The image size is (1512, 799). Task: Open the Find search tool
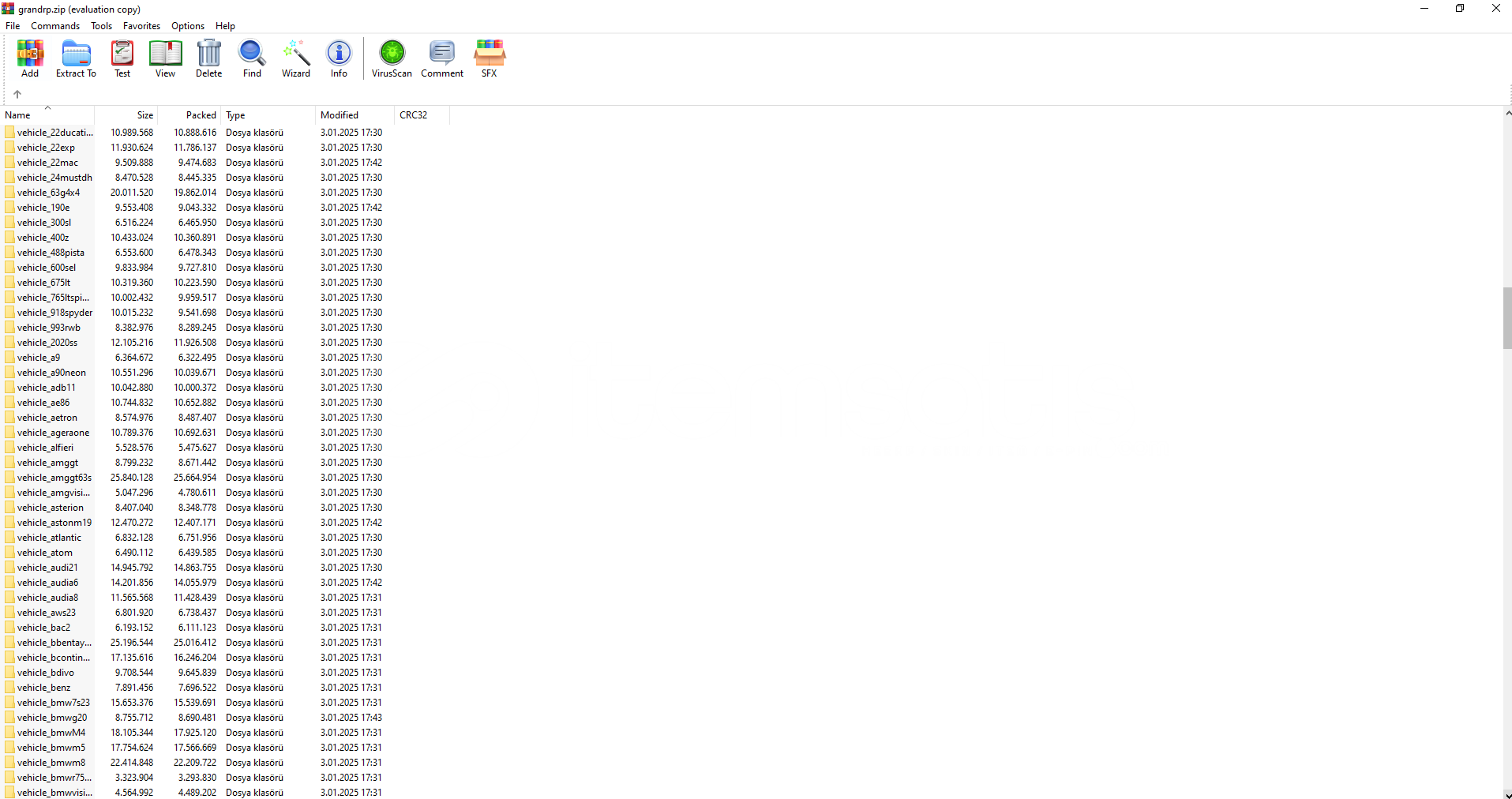252,58
